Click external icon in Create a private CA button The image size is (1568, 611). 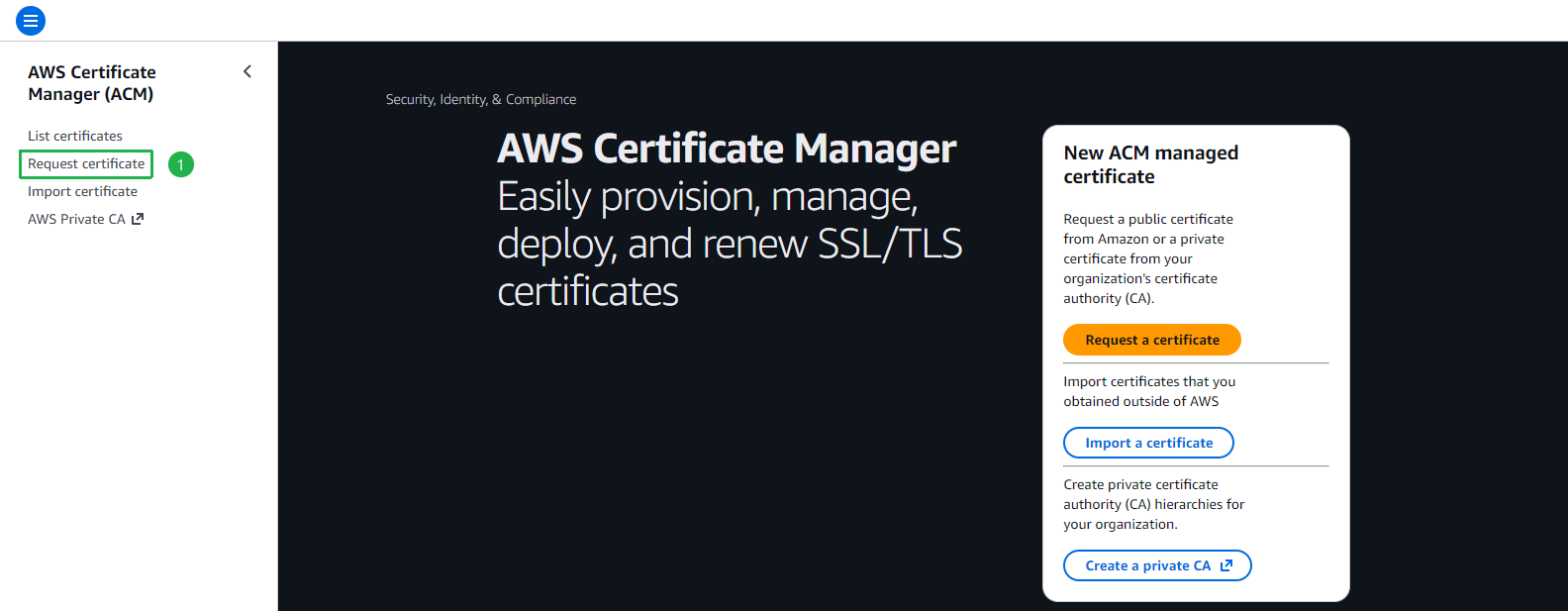1226,565
